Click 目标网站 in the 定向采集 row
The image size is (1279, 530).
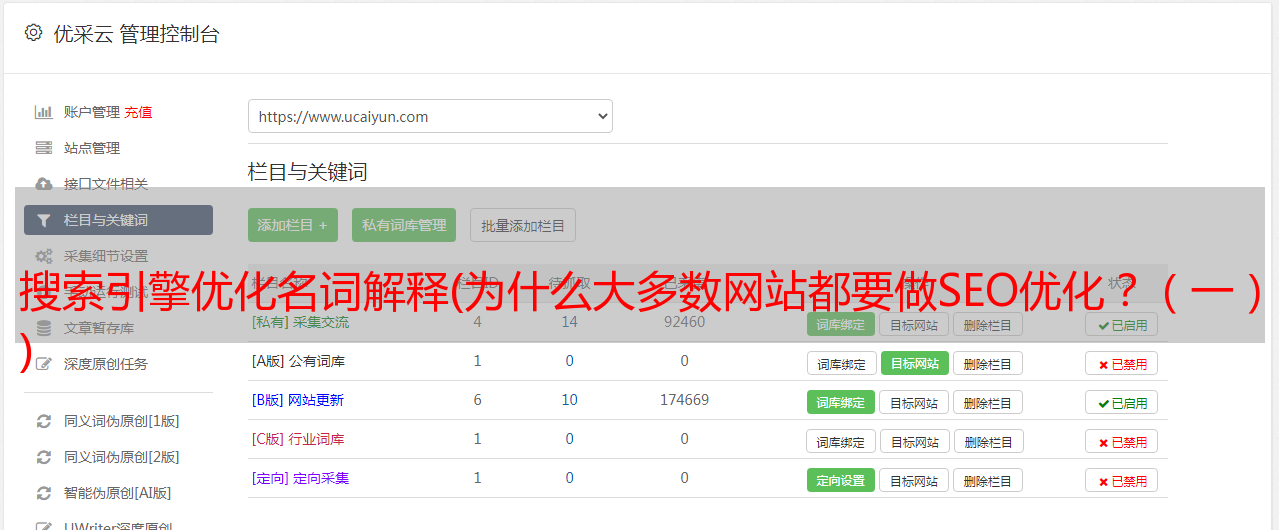914,480
